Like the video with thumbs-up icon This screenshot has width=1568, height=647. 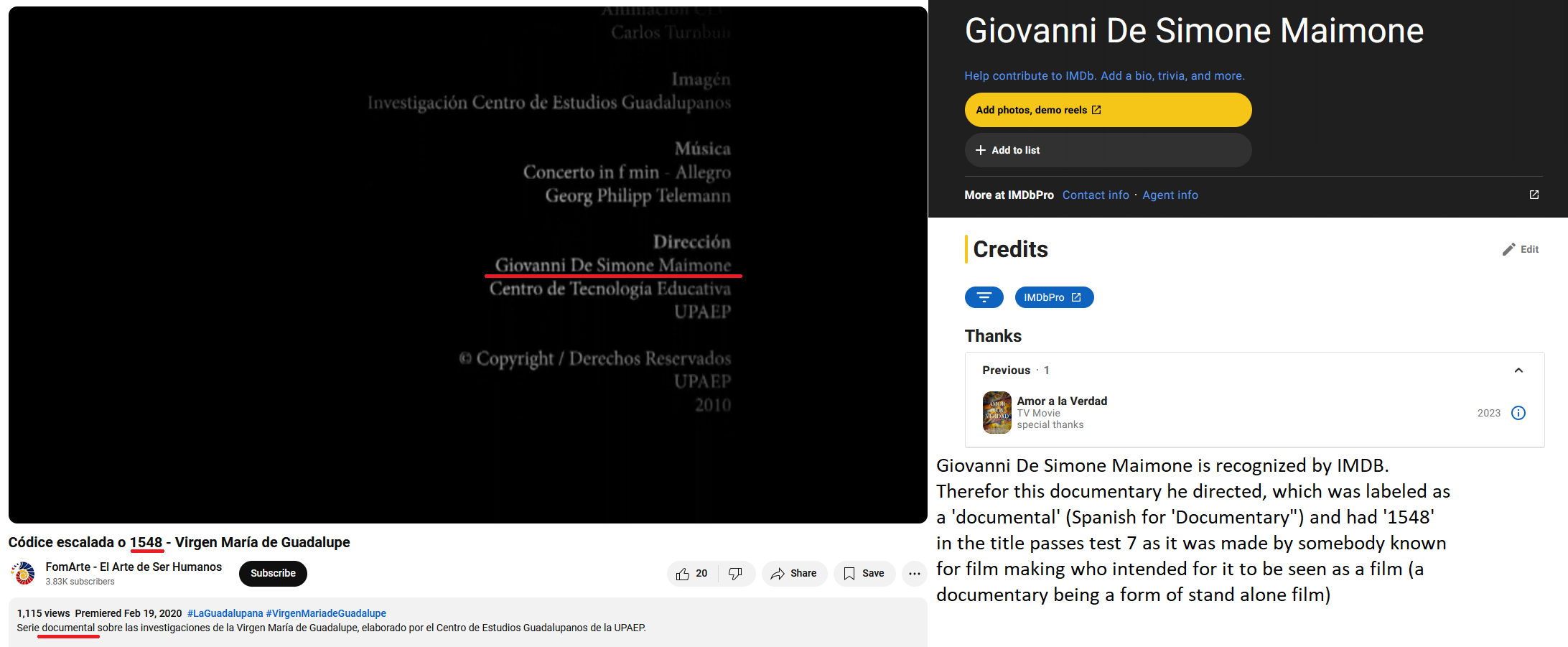tap(692, 573)
